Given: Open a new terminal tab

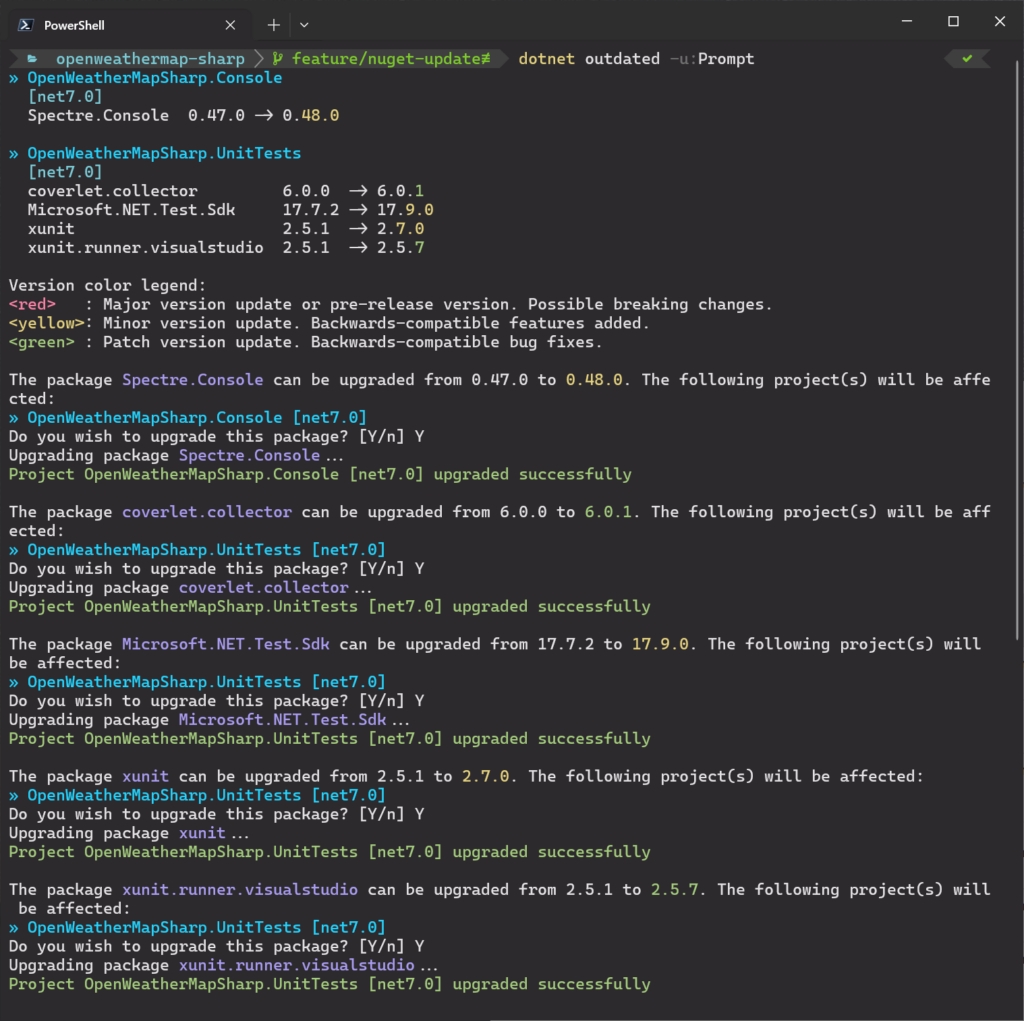Looking at the screenshot, I should pos(273,24).
